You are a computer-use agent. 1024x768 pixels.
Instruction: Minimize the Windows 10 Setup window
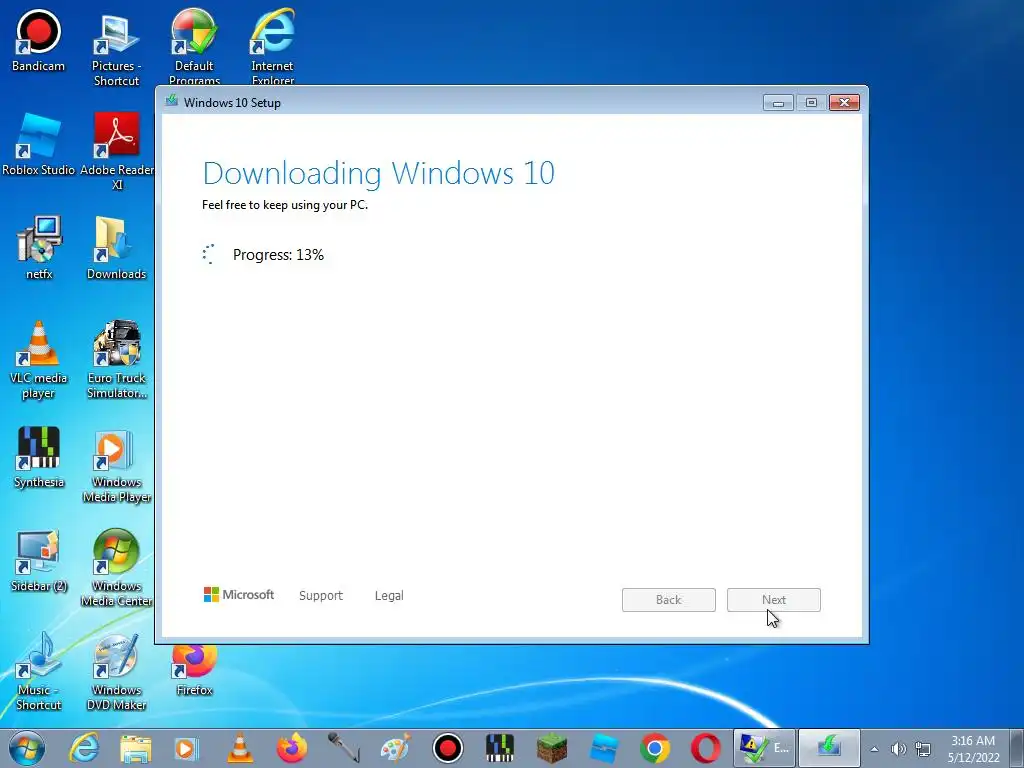point(778,103)
